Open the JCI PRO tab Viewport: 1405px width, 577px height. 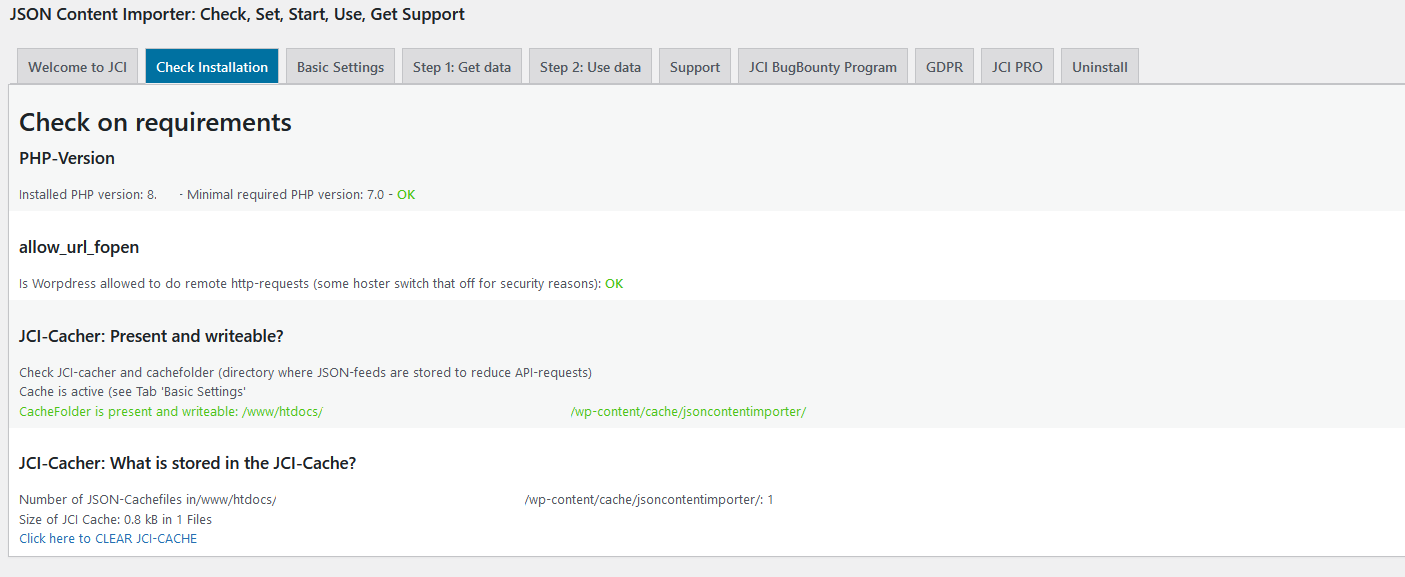point(1017,67)
